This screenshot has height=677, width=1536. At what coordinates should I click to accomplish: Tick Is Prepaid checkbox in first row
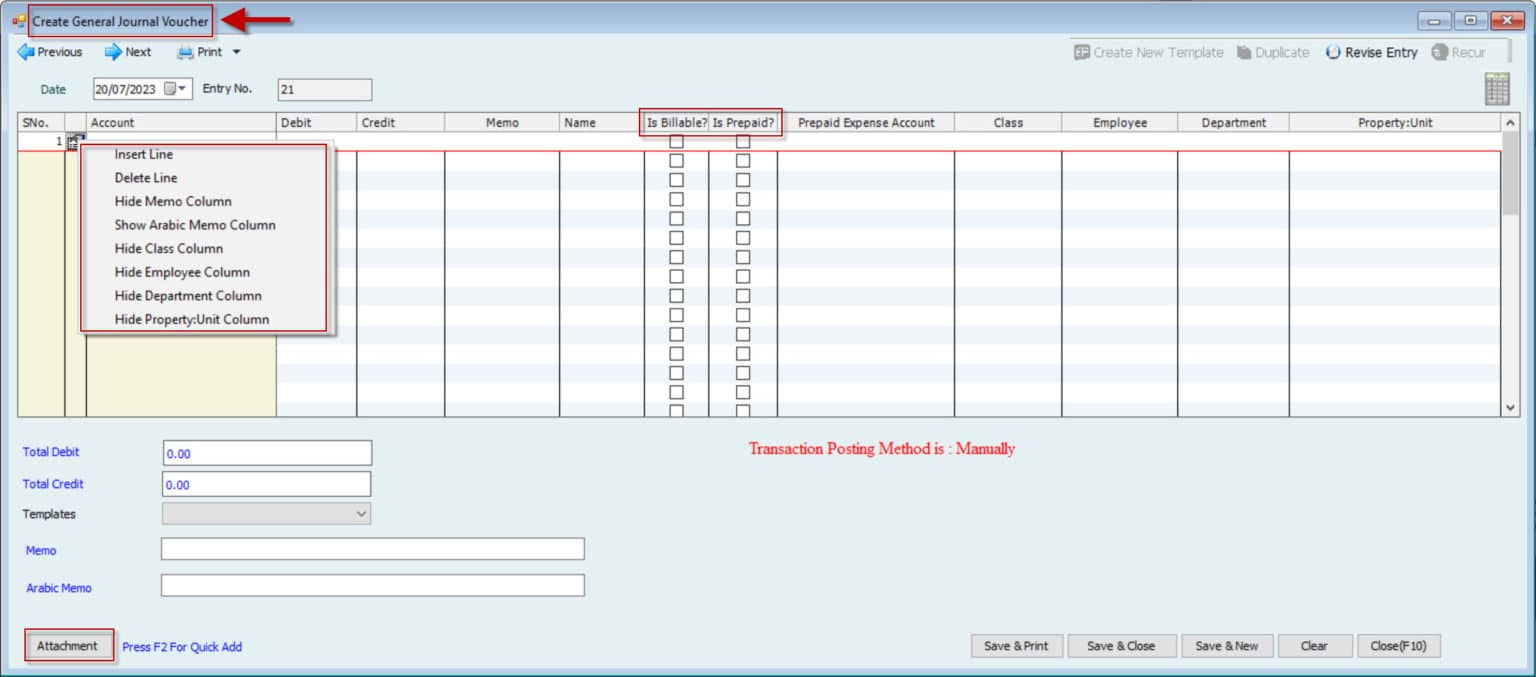(743, 141)
